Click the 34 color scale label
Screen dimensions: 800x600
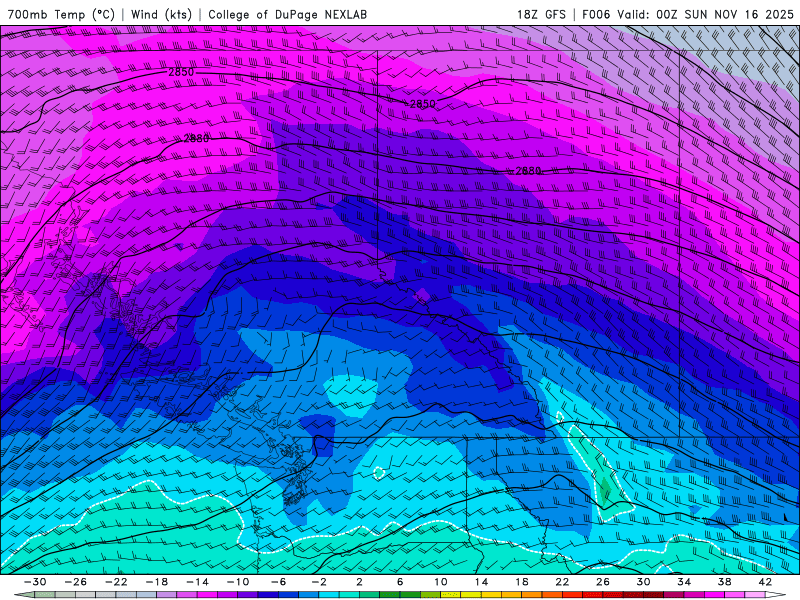(x=684, y=582)
